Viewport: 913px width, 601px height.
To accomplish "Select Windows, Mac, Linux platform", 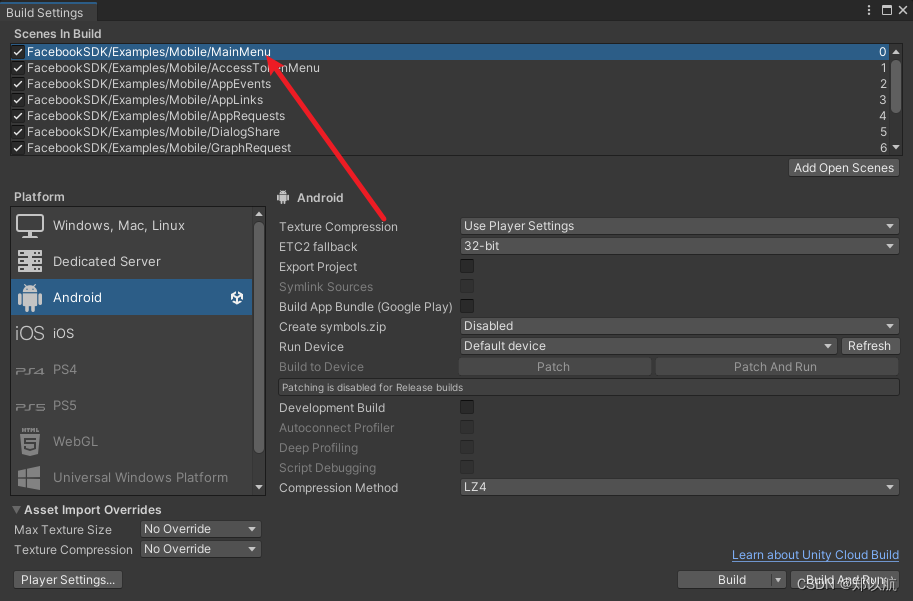I will [x=132, y=226].
